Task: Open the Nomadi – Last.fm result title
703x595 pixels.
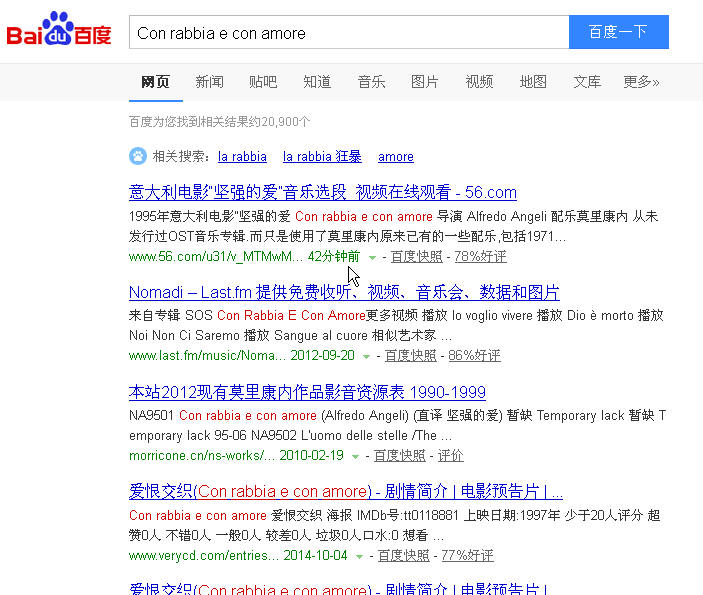Action: click(344, 292)
